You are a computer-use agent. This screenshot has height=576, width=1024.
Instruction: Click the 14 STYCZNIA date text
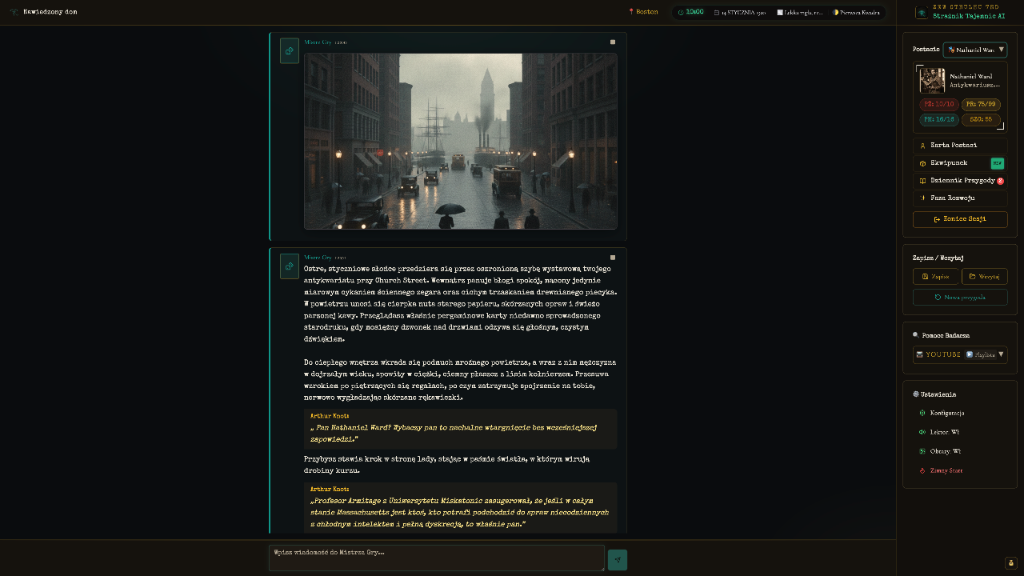743,12
